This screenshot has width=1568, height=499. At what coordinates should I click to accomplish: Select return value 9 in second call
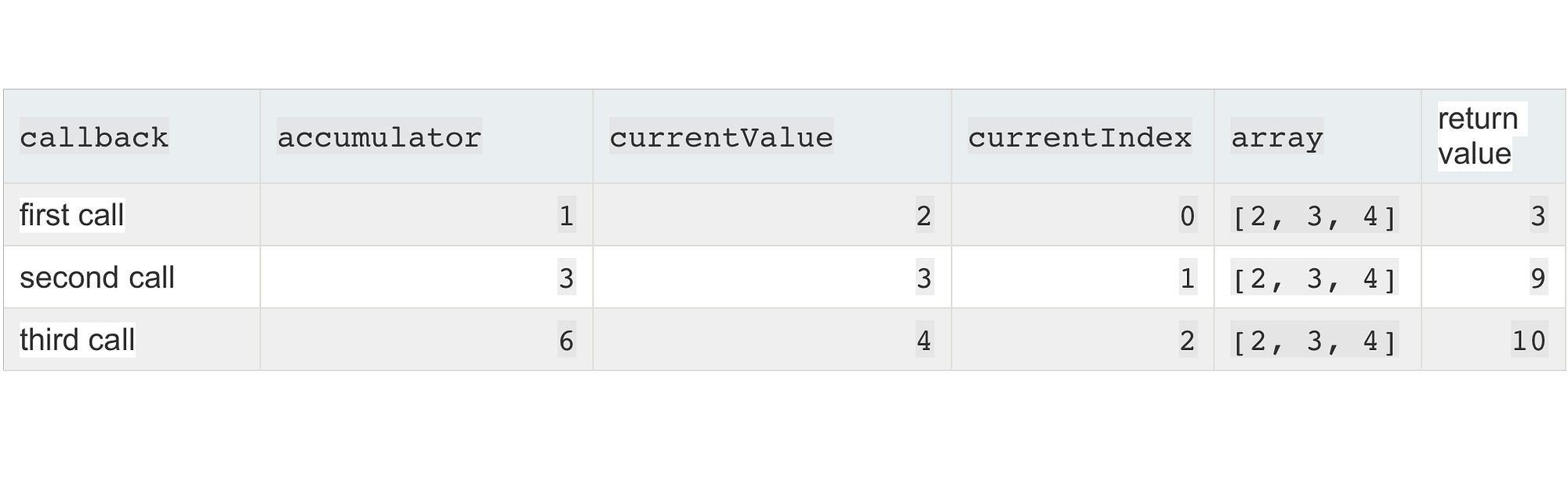(1538, 278)
